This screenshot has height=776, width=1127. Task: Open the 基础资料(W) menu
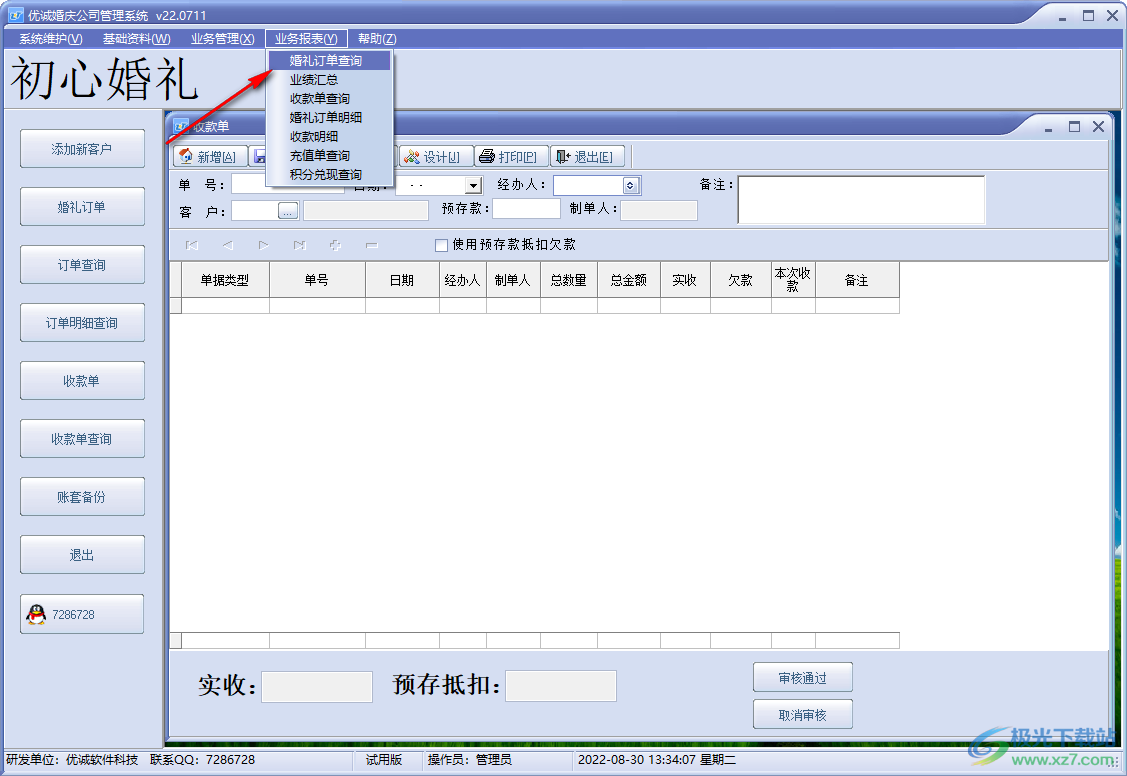coord(137,39)
